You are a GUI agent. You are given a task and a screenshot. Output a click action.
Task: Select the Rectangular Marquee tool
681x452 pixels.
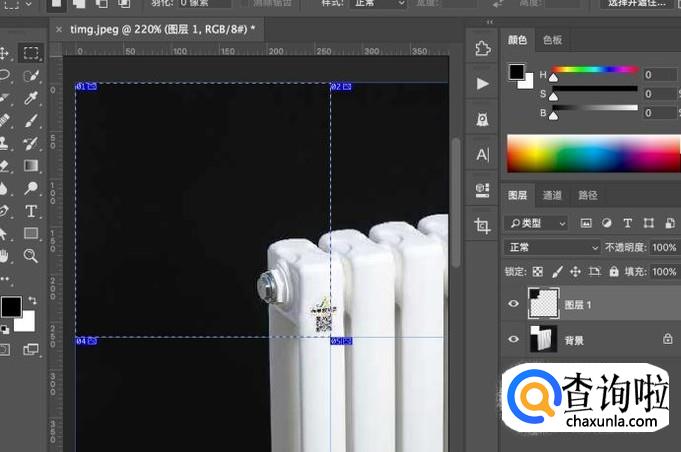coord(32,53)
